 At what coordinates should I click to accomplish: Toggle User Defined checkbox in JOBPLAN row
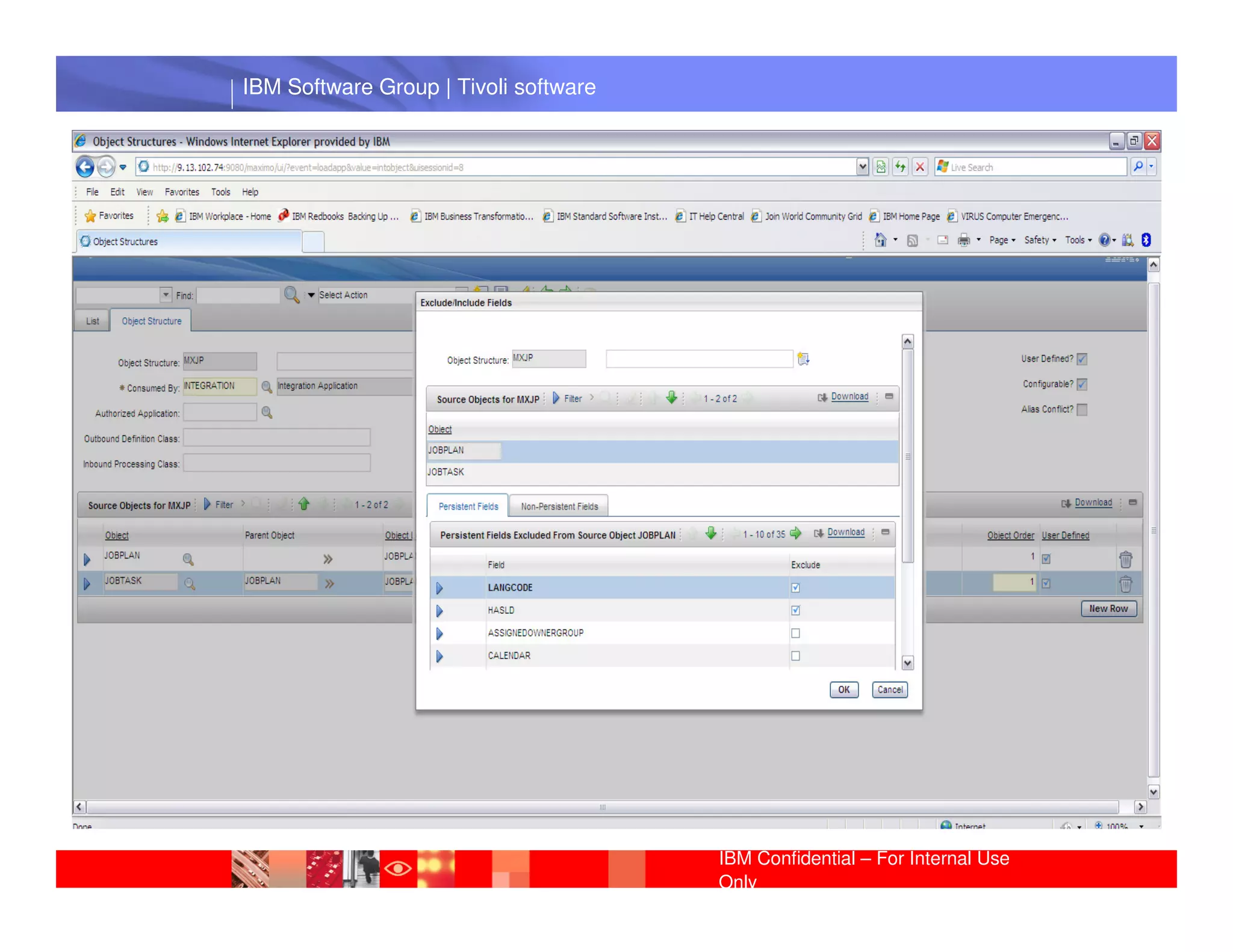tap(1046, 558)
